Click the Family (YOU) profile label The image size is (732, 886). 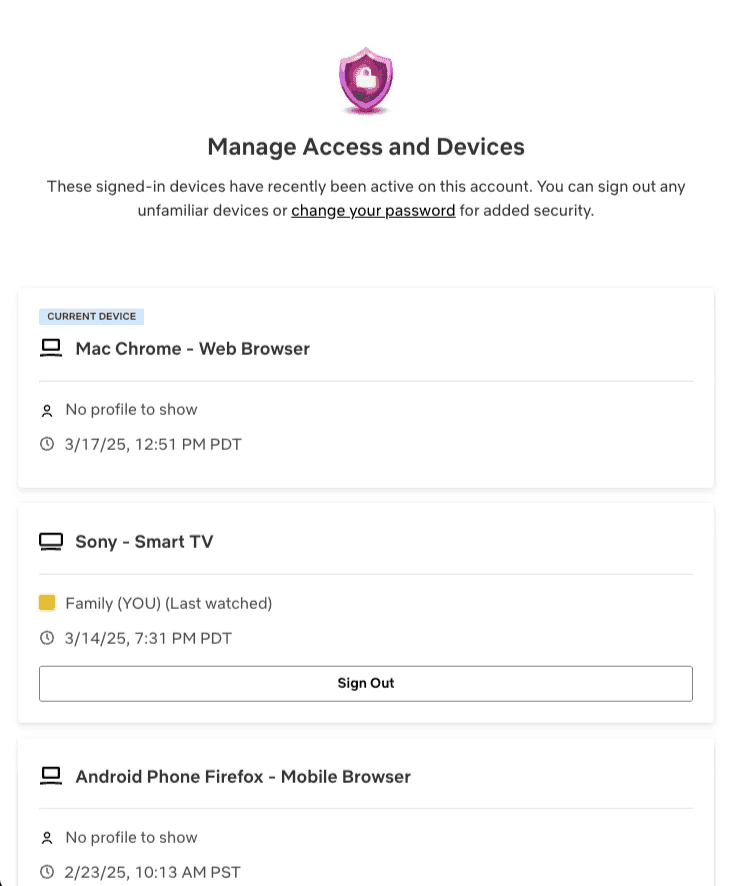click(168, 603)
